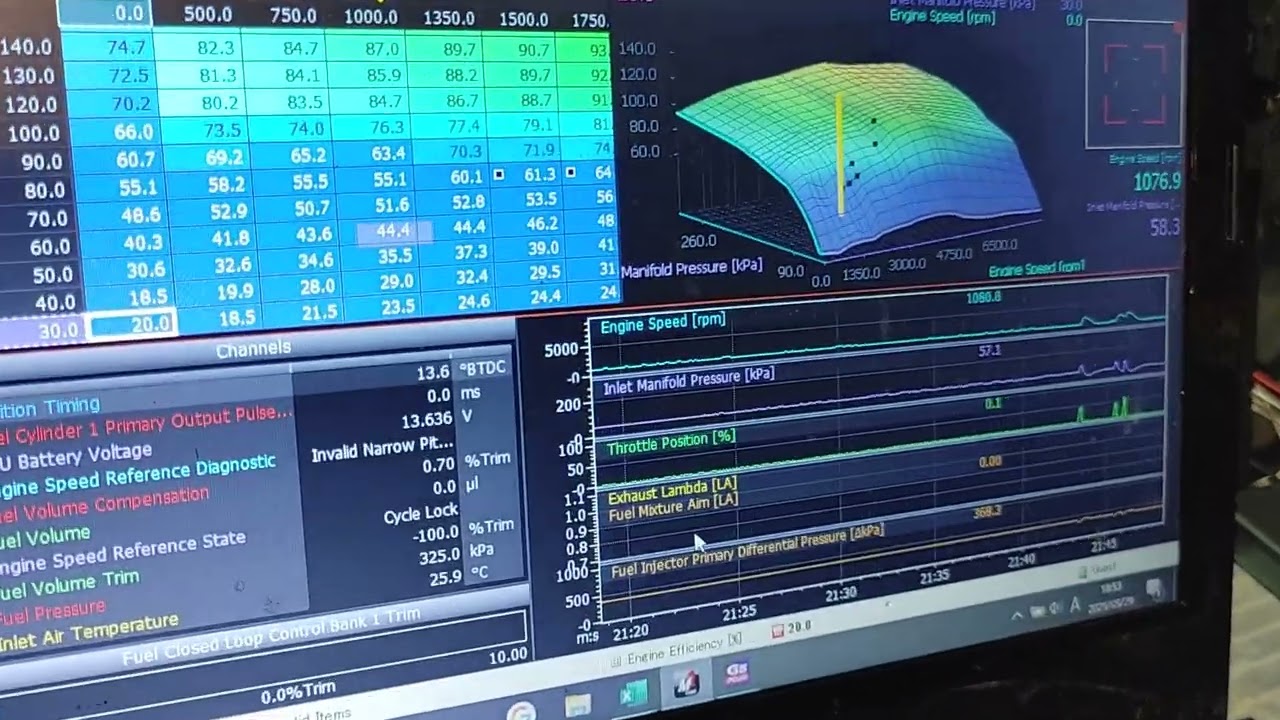
Task: Click the Inlet Manifold Pressure [kPa] graph label
Action: [689, 380]
